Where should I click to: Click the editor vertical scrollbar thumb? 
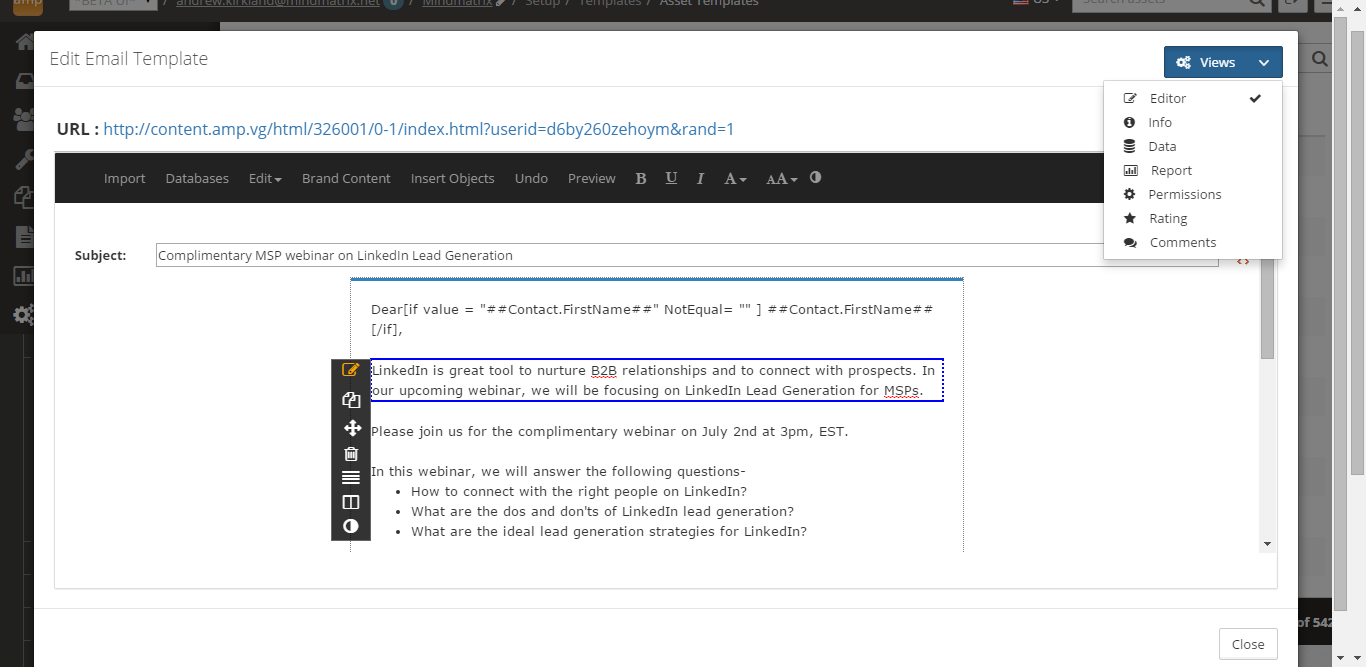click(x=1268, y=308)
